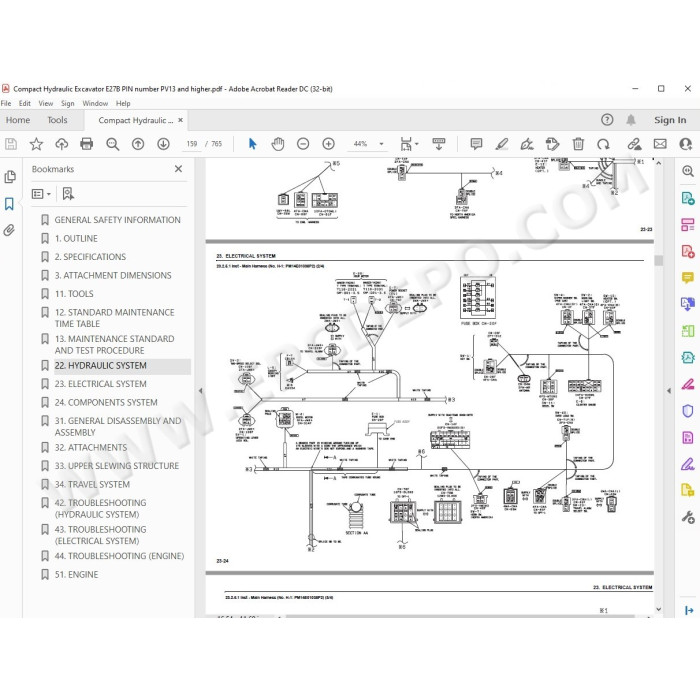
Task: Zoom out with minus button
Action: 303,144
